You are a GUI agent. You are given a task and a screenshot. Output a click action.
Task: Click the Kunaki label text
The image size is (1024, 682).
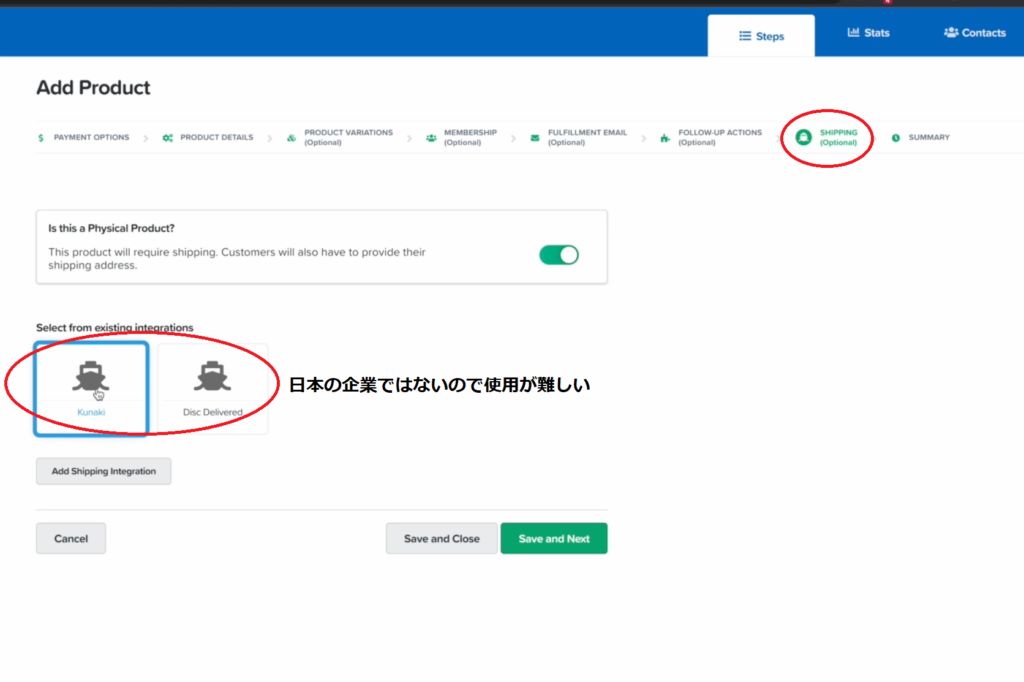[91, 412]
